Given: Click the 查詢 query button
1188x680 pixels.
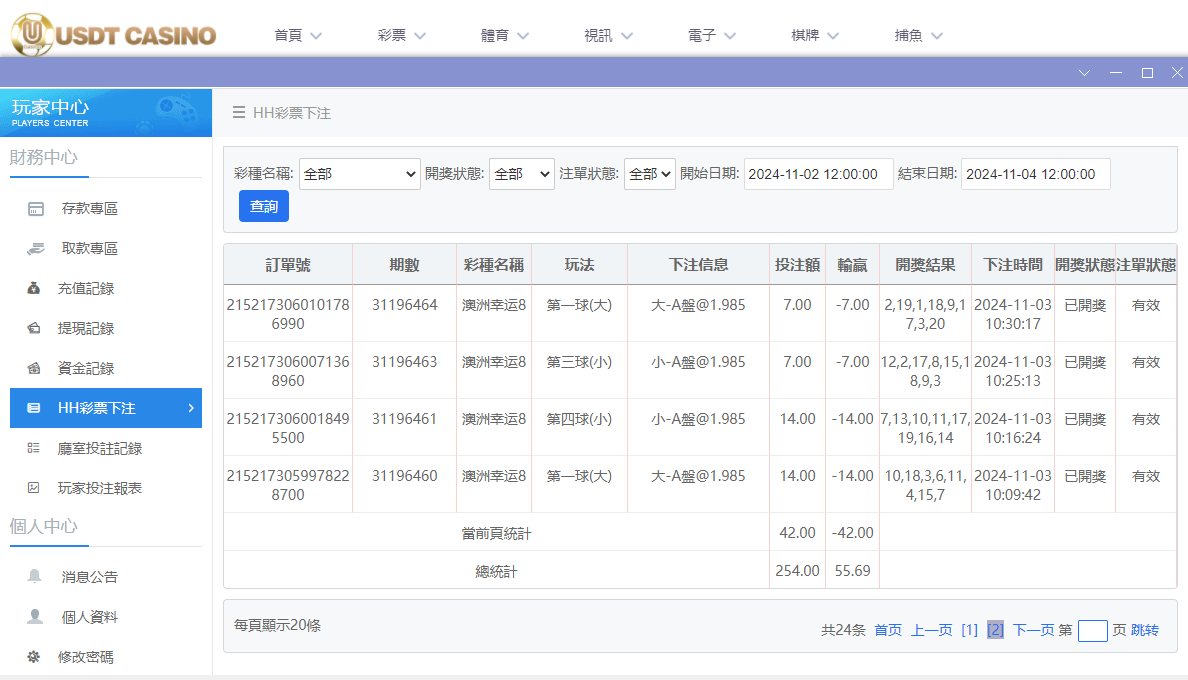Looking at the screenshot, I should 263,206.
